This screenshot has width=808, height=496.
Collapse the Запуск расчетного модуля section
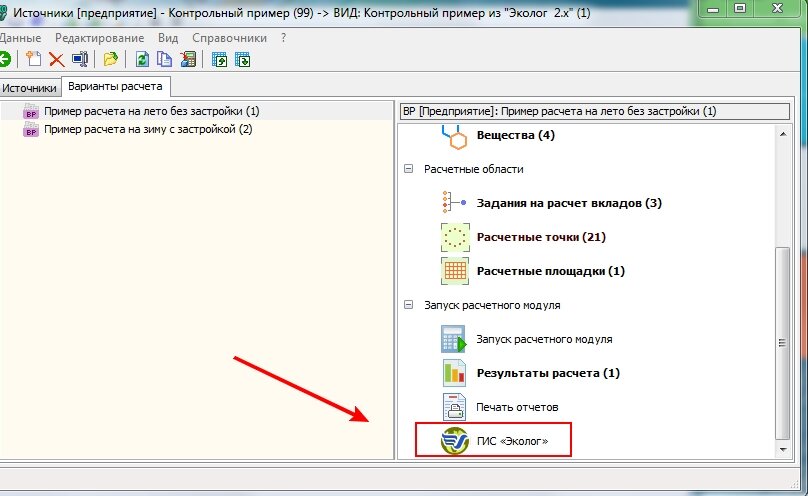(409, 305)
